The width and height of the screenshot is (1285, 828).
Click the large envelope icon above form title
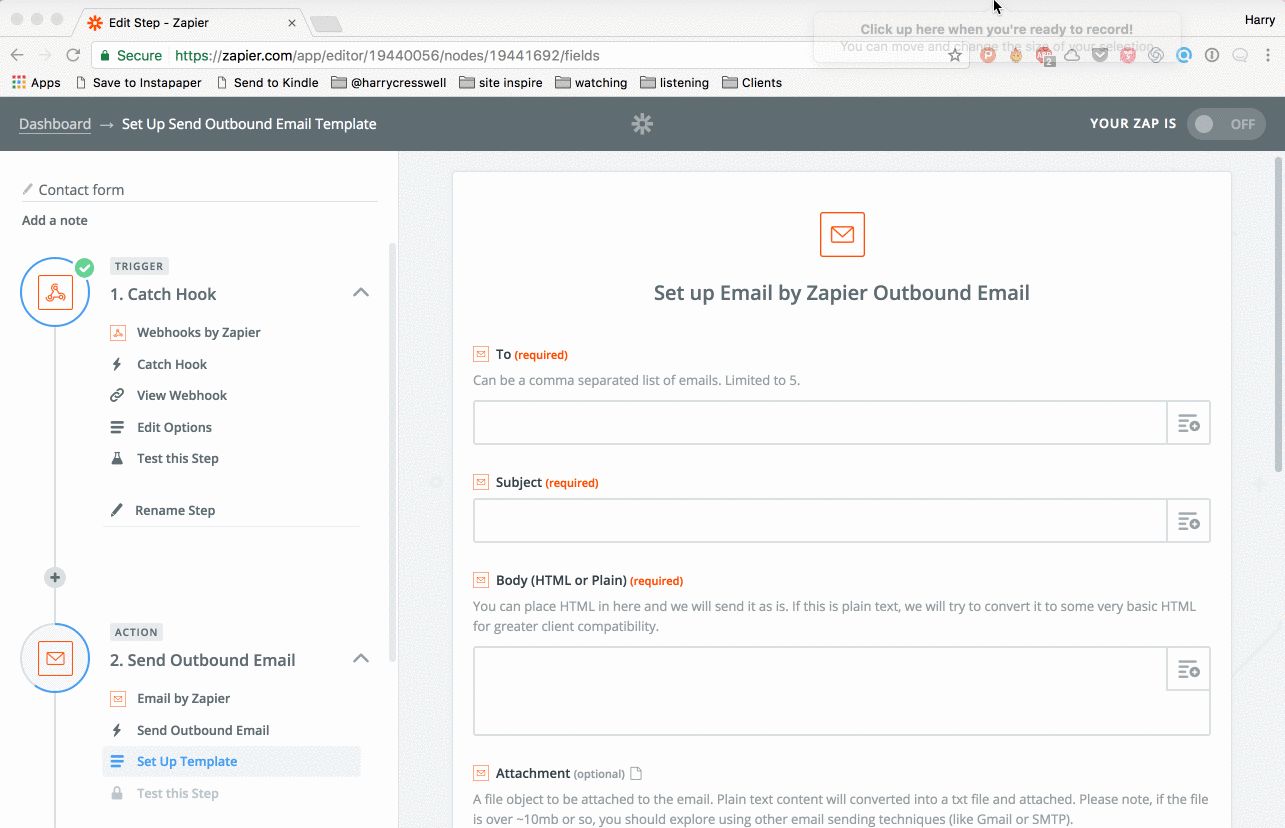coord(842,234)
